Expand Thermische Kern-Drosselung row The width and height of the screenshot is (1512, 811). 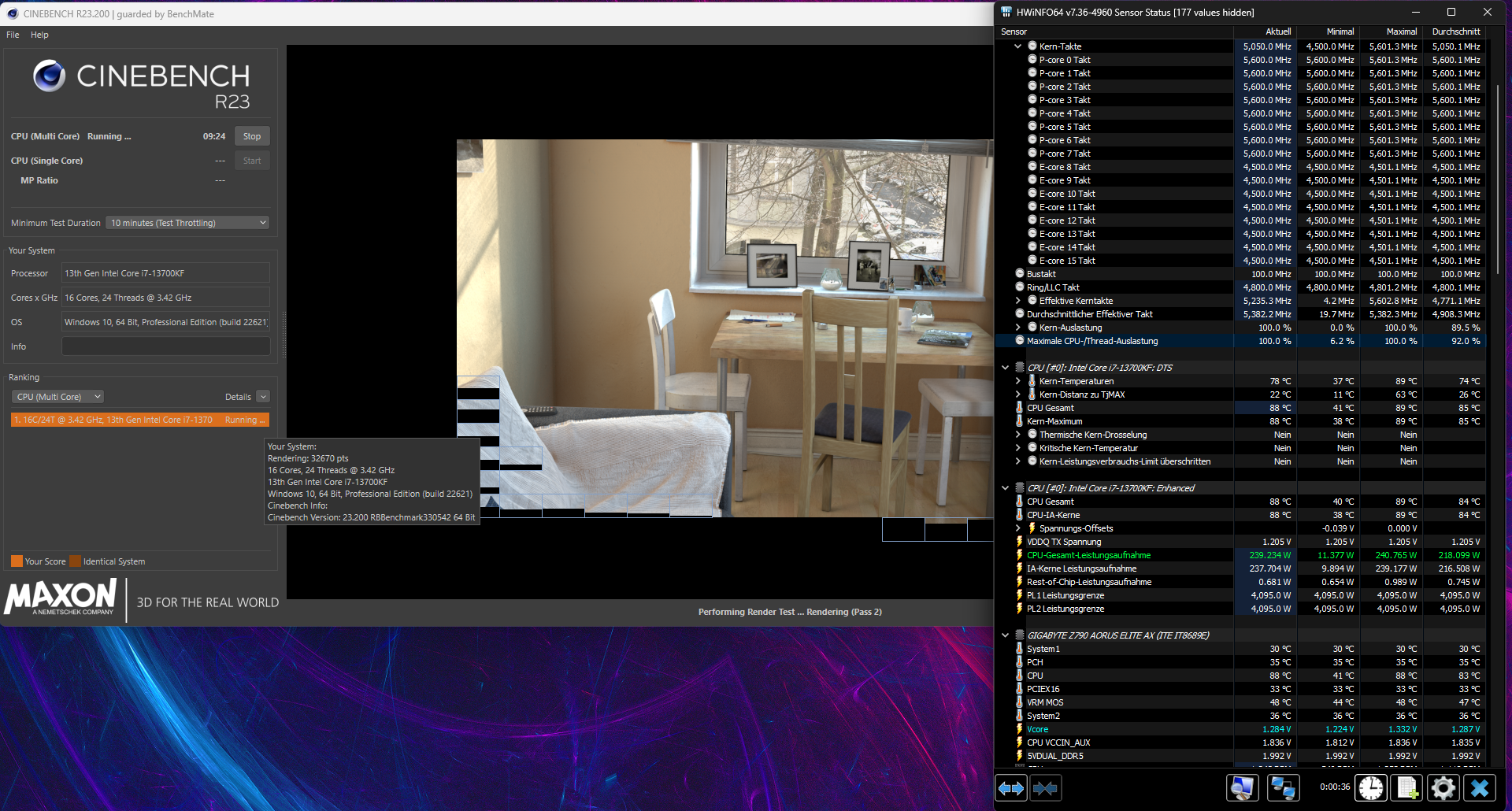point(1017,434)
